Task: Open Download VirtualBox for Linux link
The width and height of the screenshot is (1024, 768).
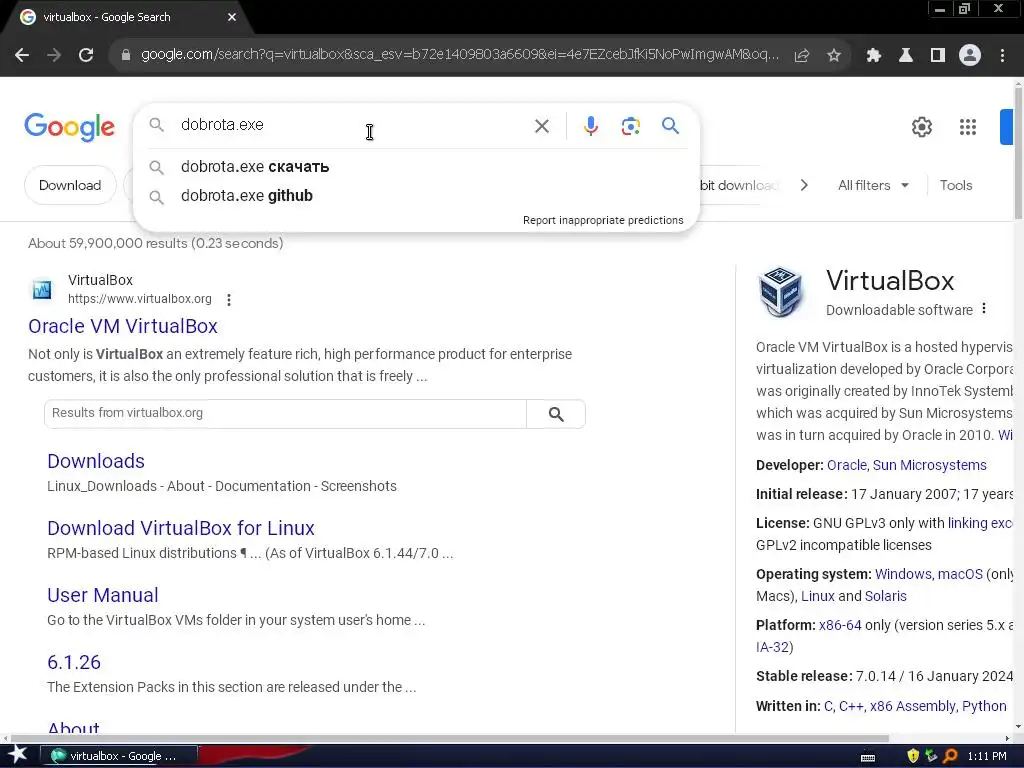Action: tap(181, 528)
